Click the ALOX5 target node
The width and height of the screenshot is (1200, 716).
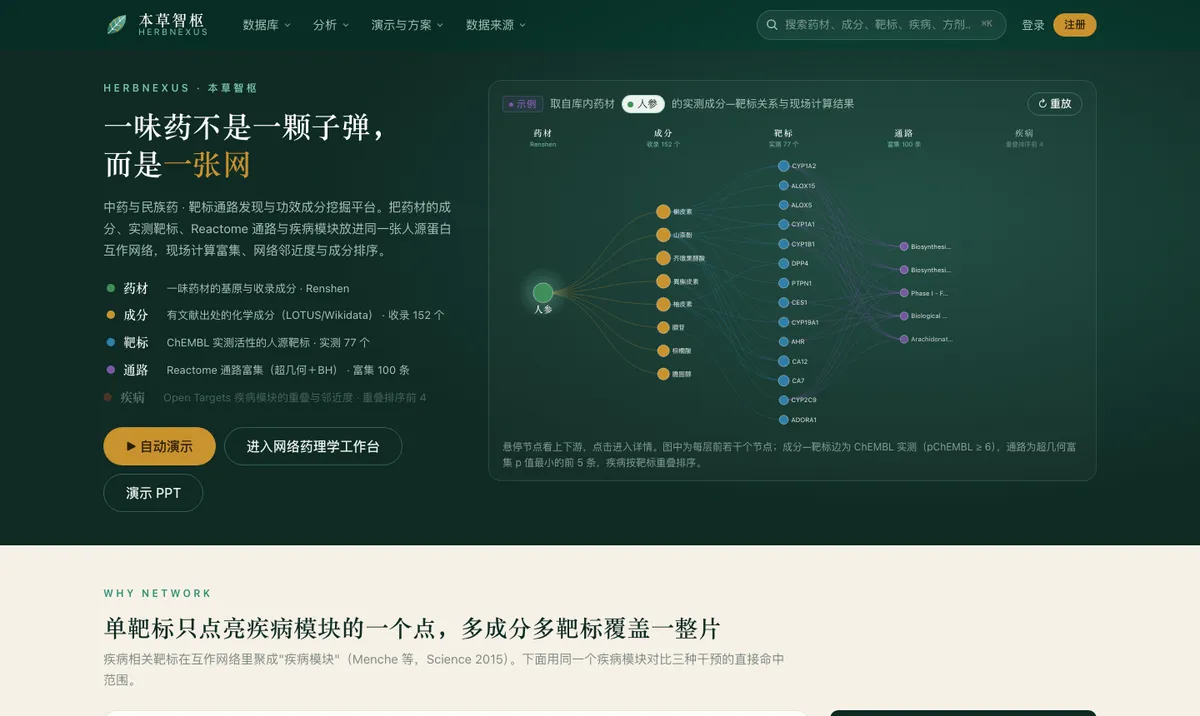pos(784,205)
